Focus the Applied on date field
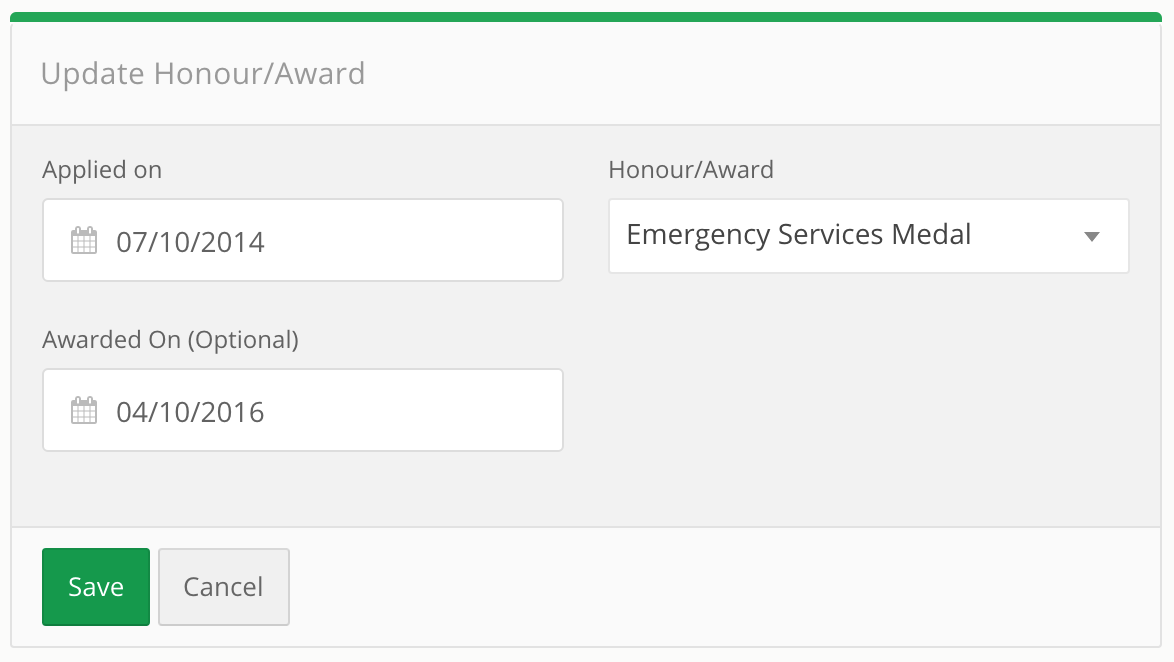 coord(302,240)
